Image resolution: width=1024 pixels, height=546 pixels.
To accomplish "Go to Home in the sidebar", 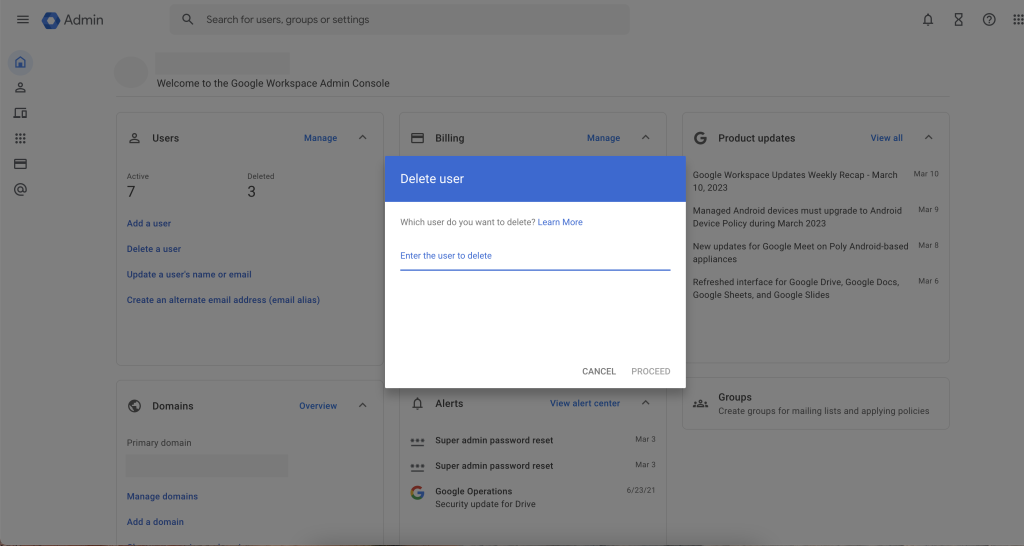I will [x=20, y=64].
